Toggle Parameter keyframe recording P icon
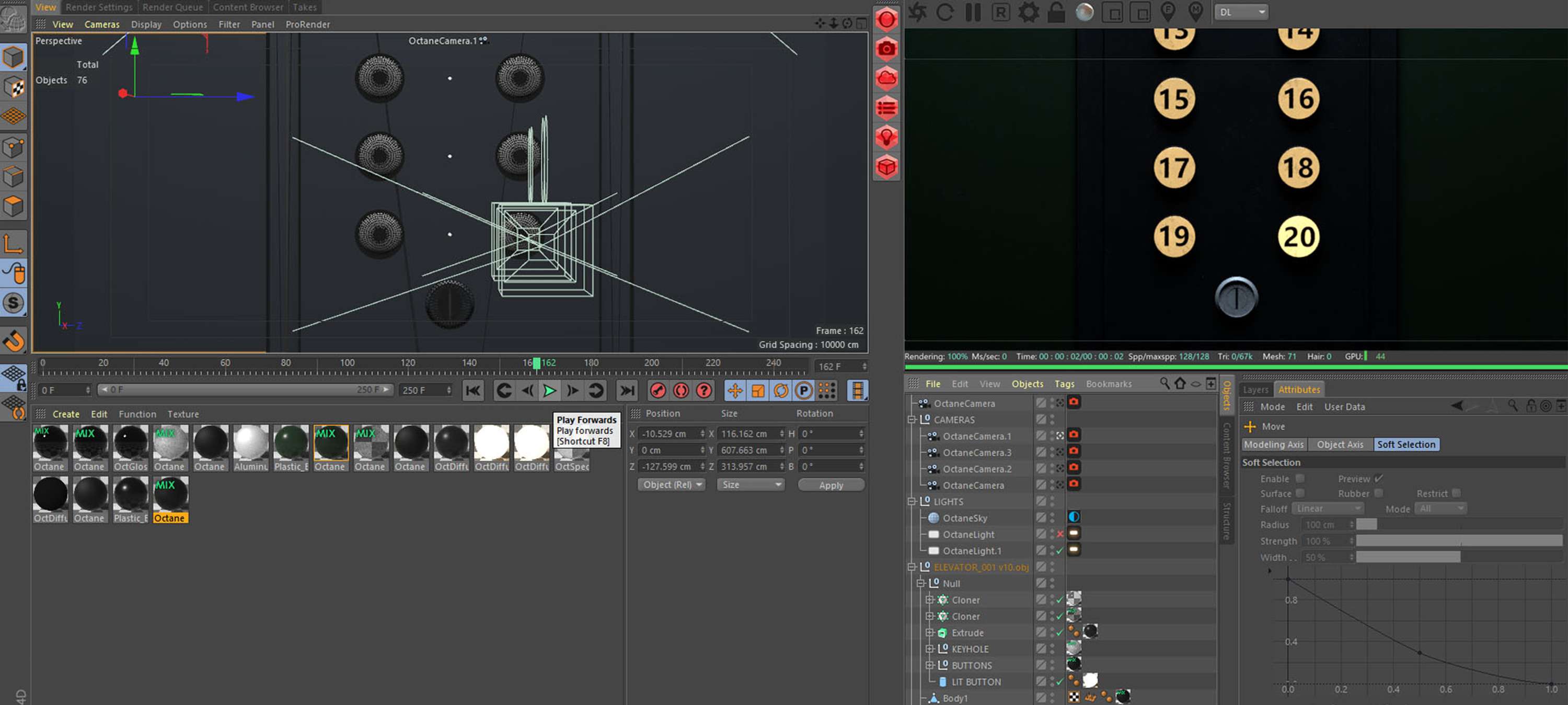1568x705 pixels. tap(803, 391)
